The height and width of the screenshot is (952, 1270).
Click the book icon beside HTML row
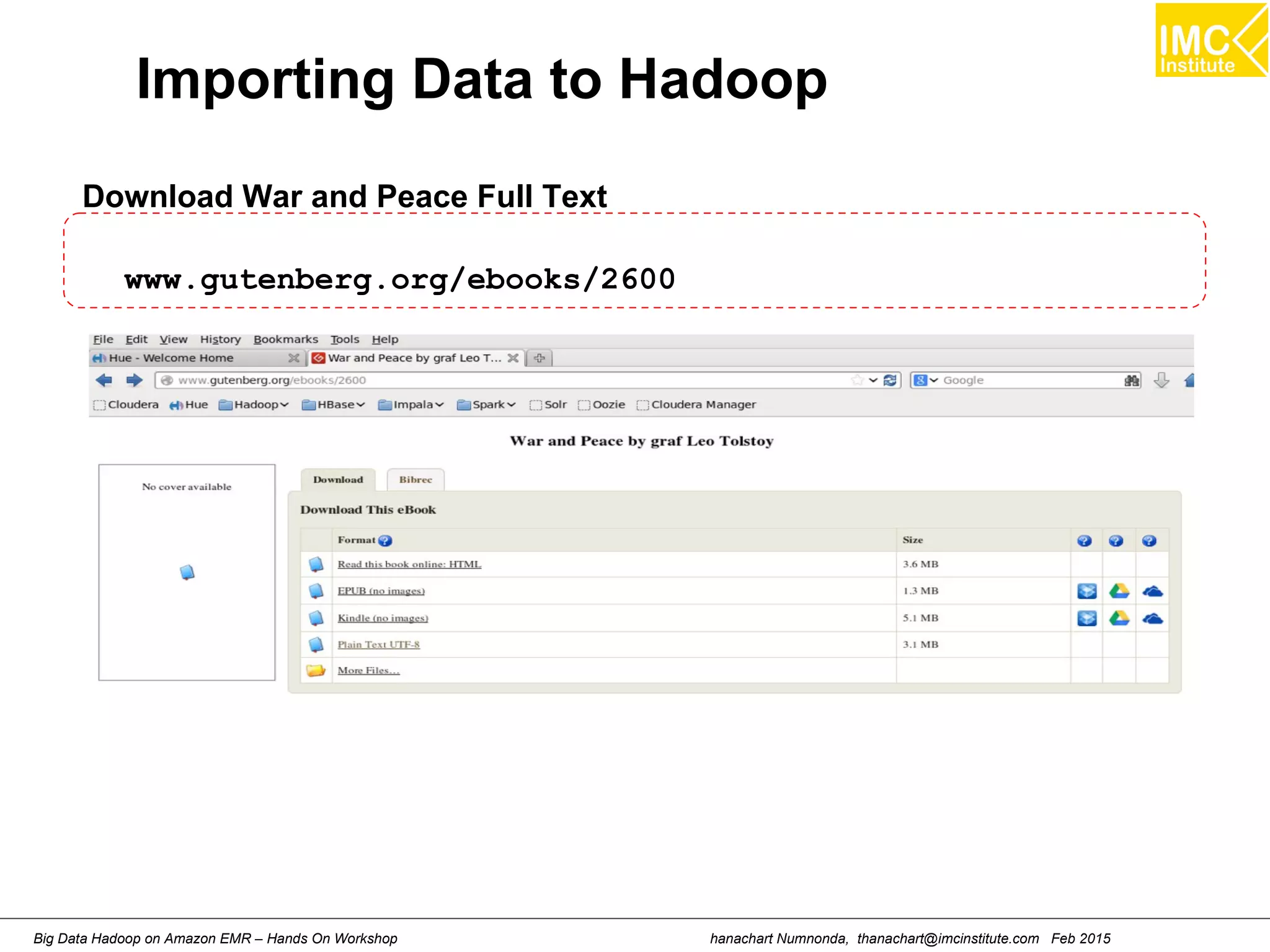click(x=316, y=564)
